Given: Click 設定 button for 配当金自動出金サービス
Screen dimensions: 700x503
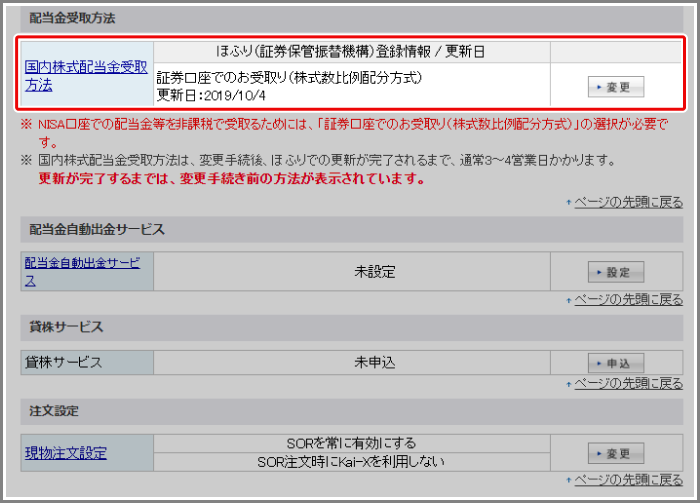Looking at the screenshot, I should [x=616, y=272].
